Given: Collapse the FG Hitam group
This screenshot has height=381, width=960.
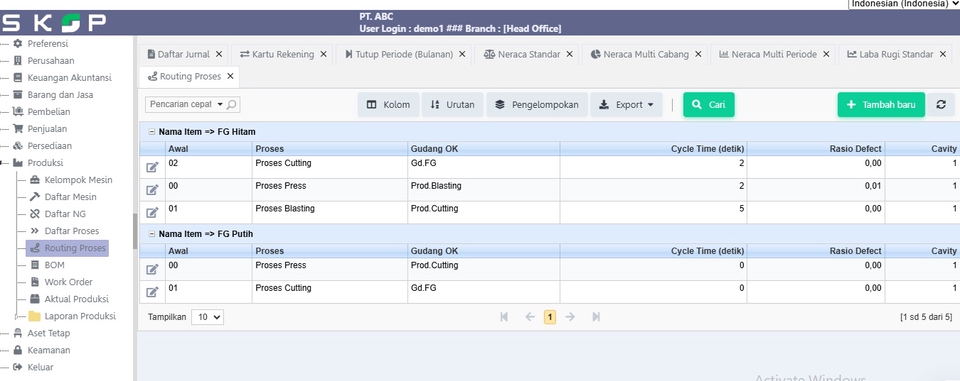Looking at the screenshot, I should pos(151,132).
